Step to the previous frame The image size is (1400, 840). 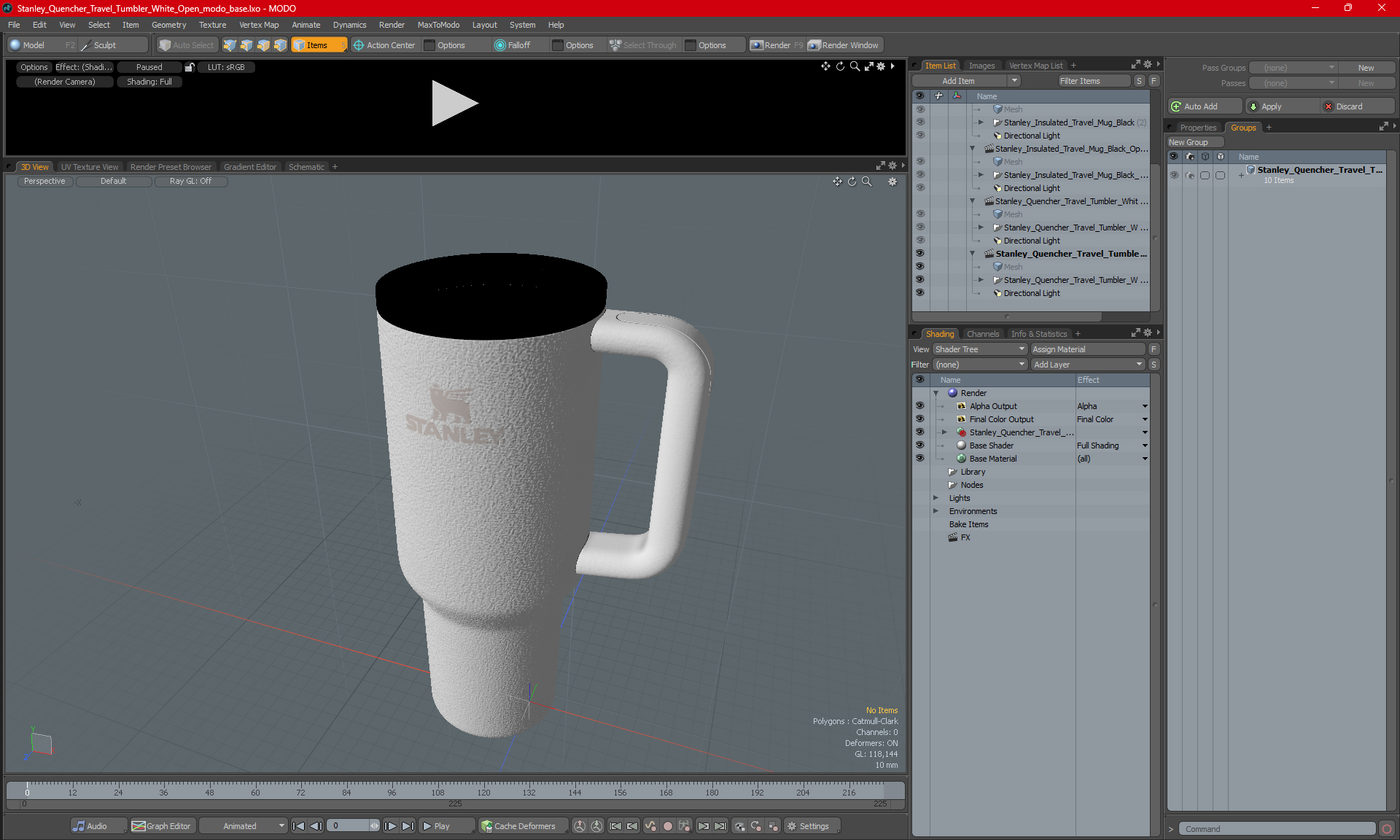coord(316,826)
